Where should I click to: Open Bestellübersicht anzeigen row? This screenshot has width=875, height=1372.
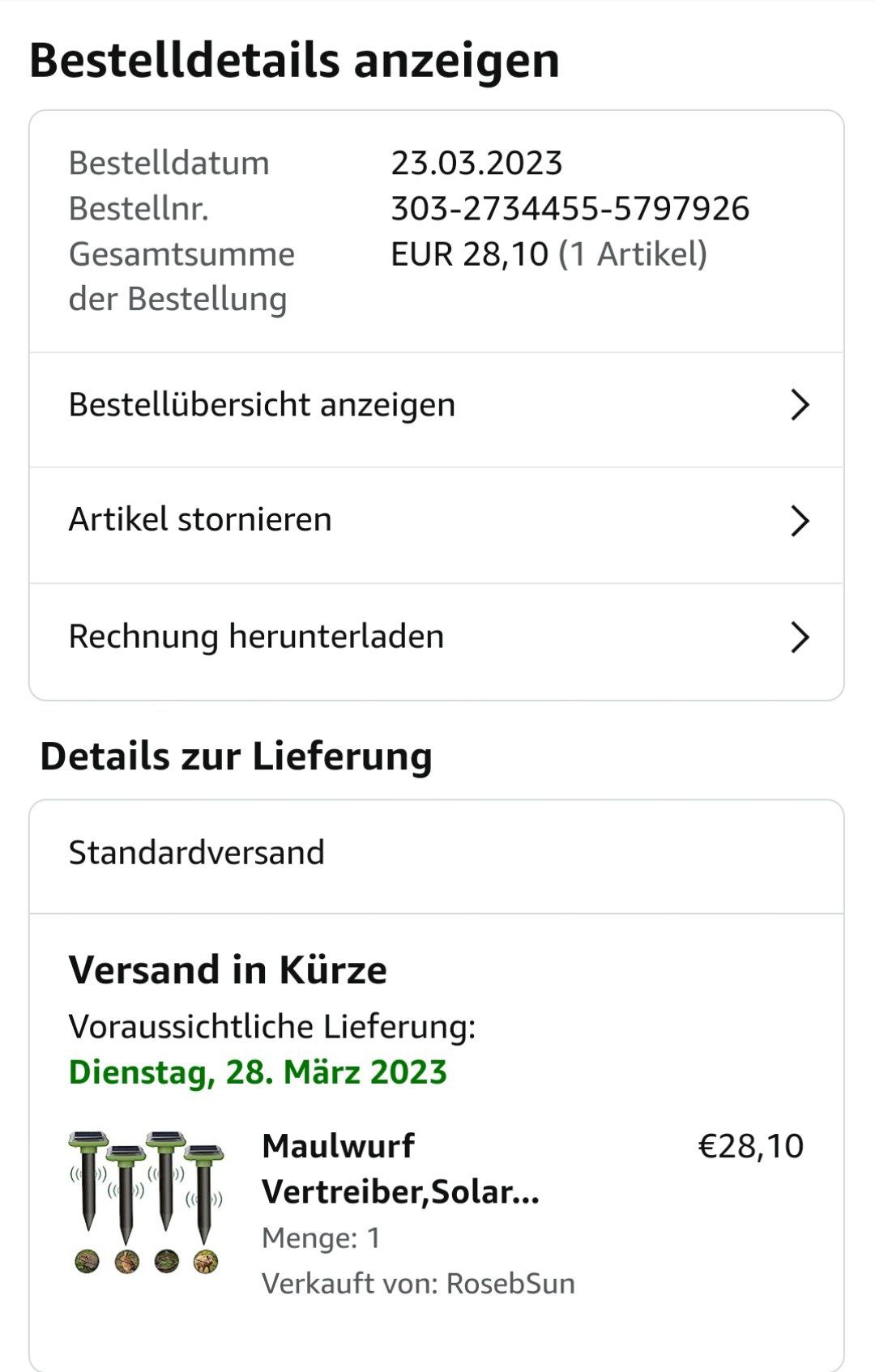pos(262,405)
